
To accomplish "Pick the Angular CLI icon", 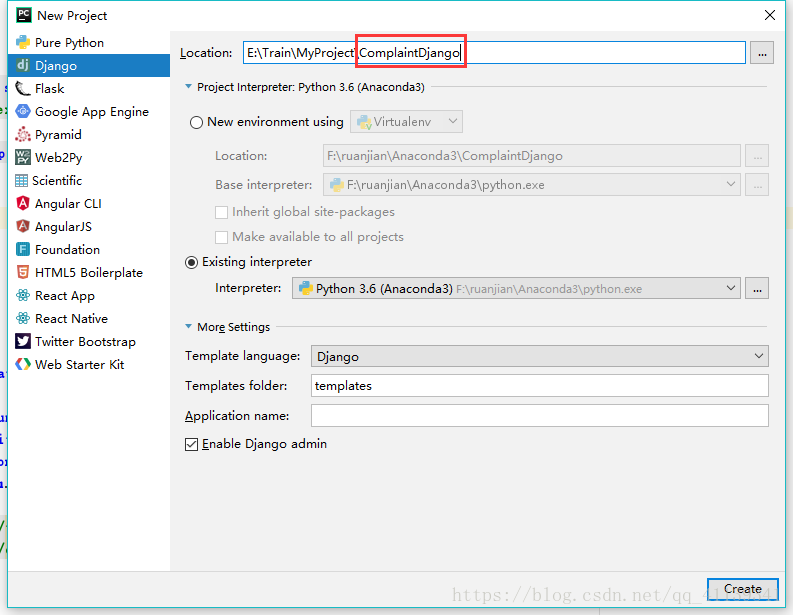I will (x=23, y=203).
